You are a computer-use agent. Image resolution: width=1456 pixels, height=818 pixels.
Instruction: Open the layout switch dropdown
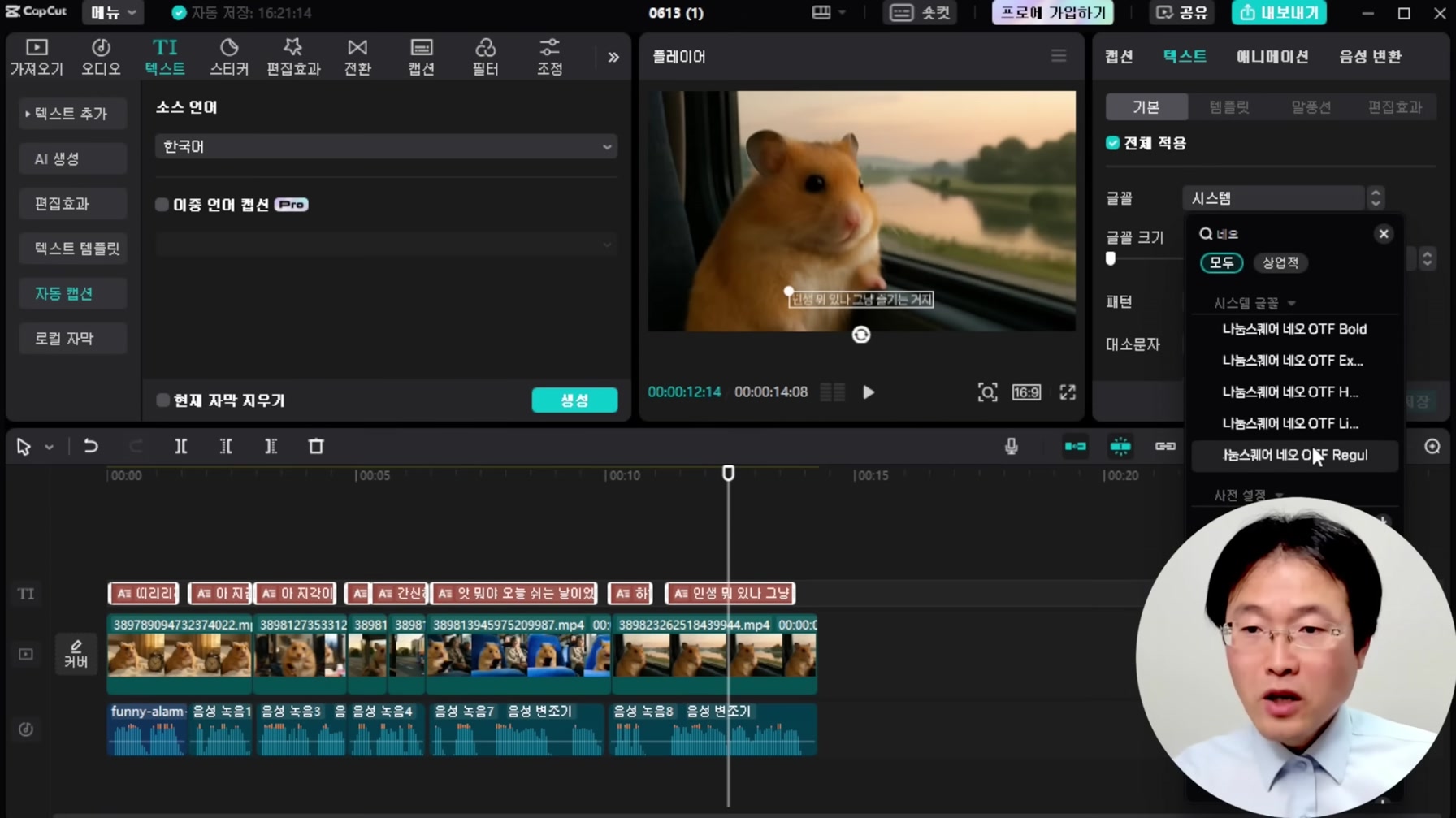[x=829, y=13]
